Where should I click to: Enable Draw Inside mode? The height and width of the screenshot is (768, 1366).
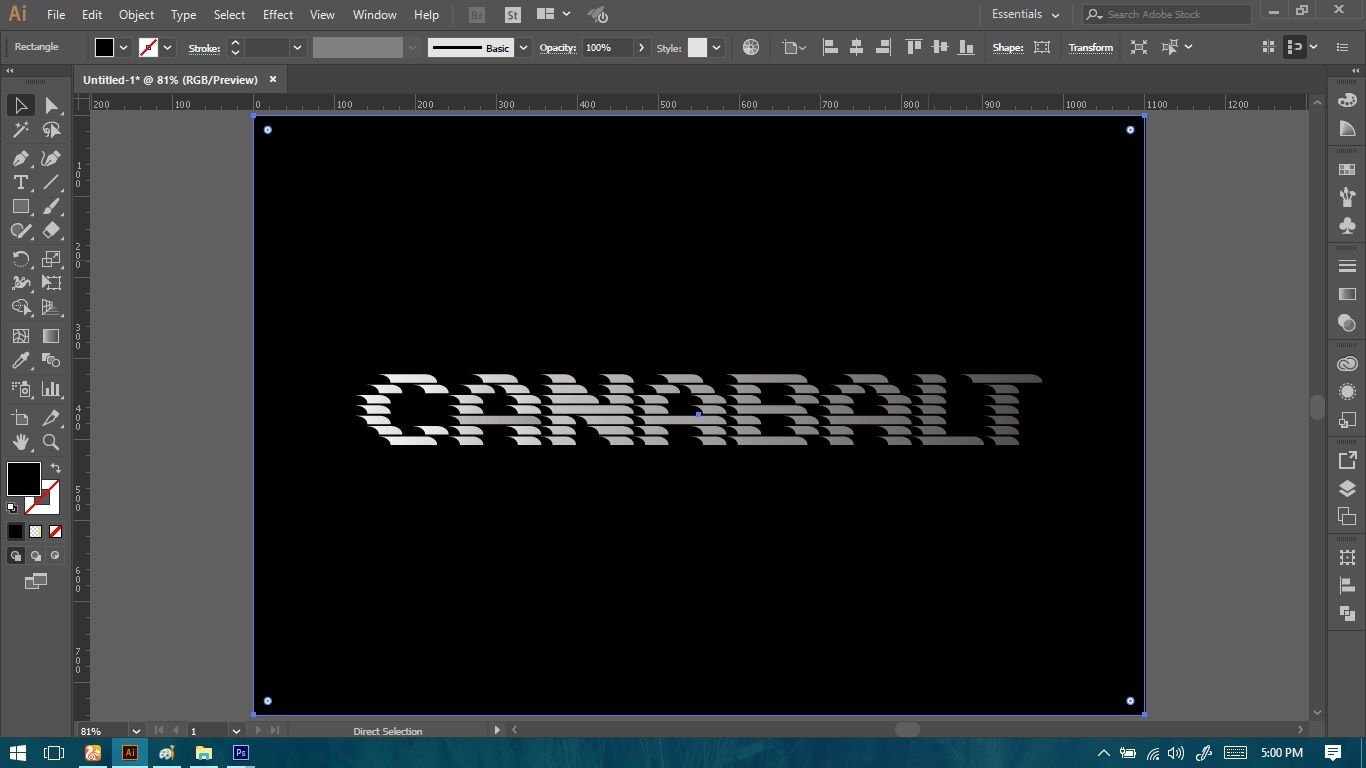(55, 556)
